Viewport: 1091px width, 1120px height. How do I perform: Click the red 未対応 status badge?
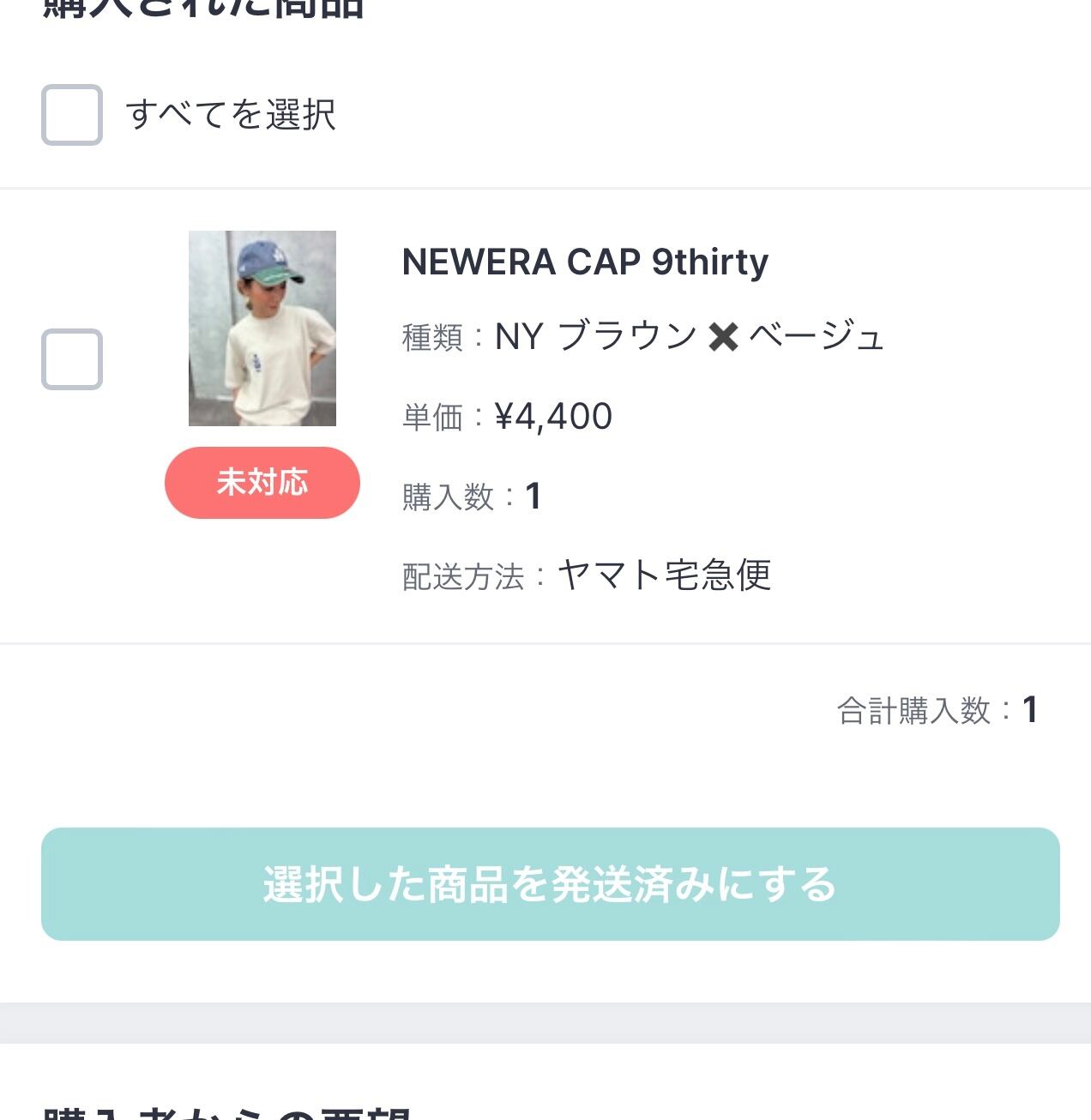click(262, 483)
